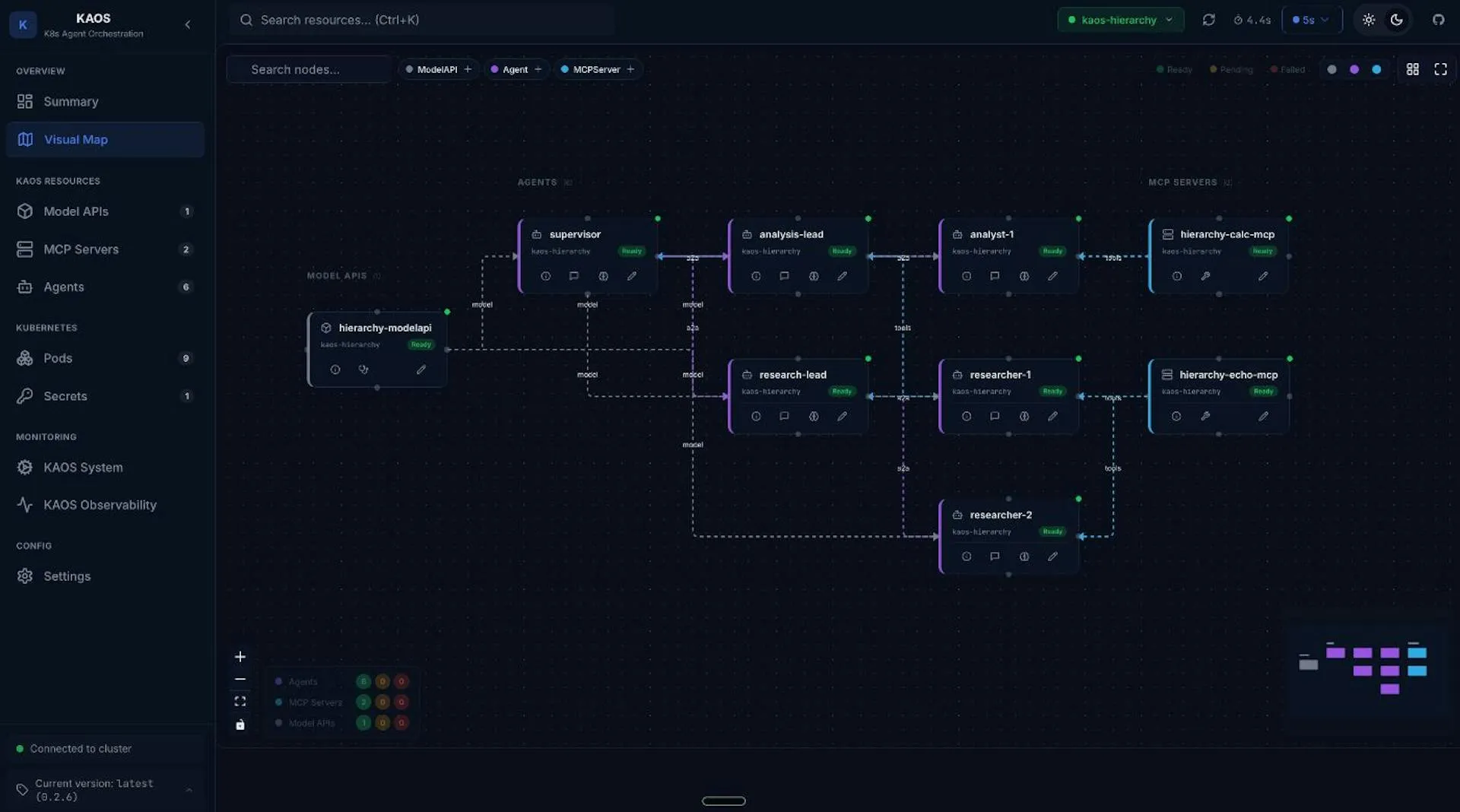The image size is (1460, 812).
Task: Click the blue MCPServer color dot
Action: (1376, 69)
